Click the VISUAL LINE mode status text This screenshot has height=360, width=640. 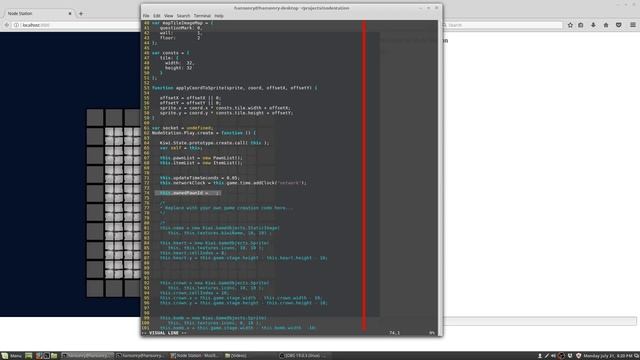pyautogui.click(x=164, y=333)
